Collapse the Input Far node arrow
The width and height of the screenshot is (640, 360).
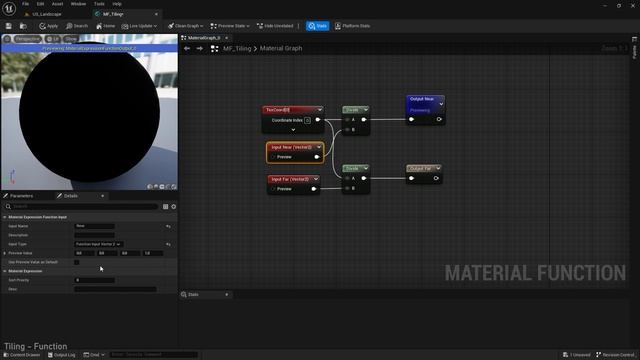tap(316, 179)
